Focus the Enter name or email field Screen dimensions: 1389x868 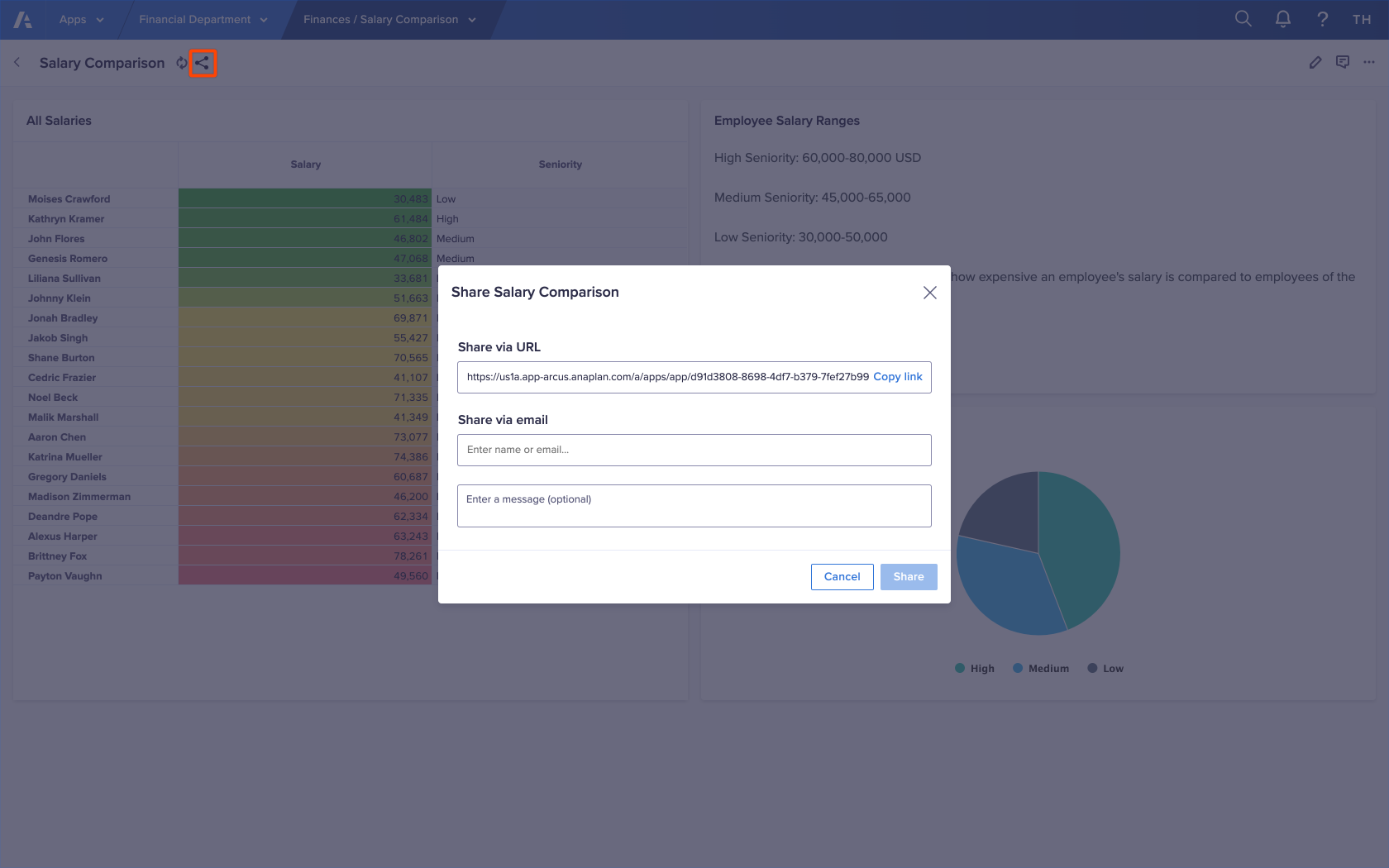(694, 450)
